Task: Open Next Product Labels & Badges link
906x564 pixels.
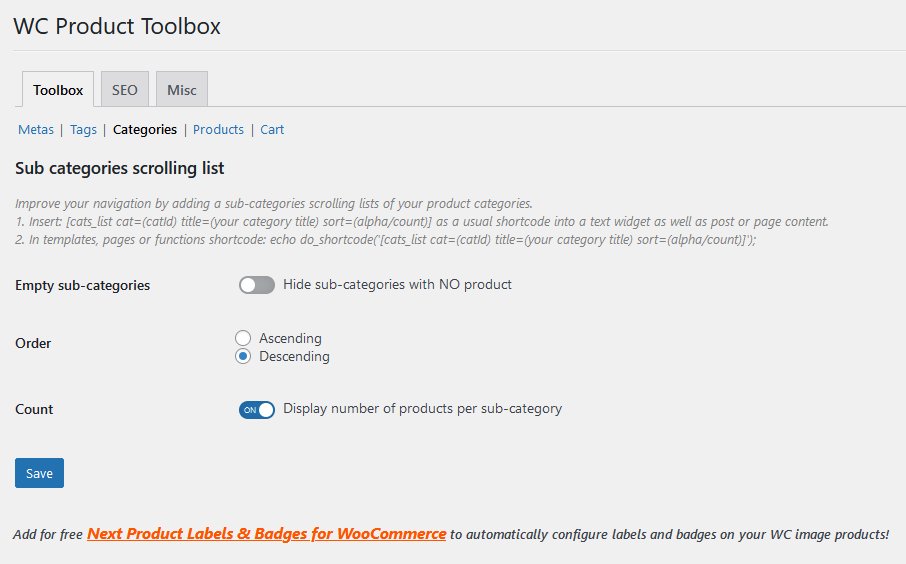Action: (x=266, y=533)
